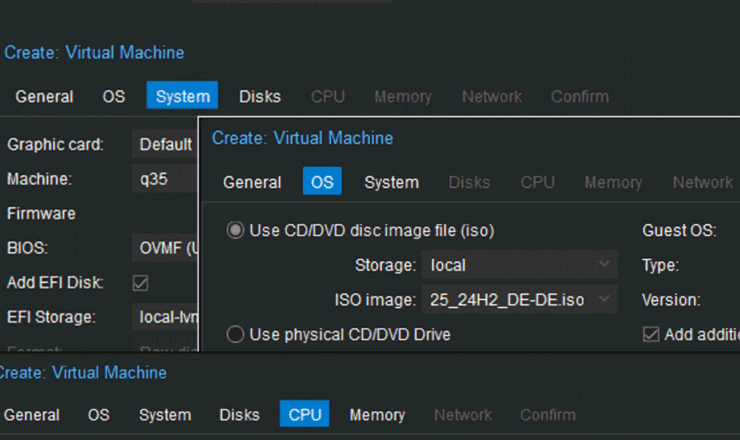
Task: Open Disks tab beside the highlighted System tab
Action: (x=260, y=97)
